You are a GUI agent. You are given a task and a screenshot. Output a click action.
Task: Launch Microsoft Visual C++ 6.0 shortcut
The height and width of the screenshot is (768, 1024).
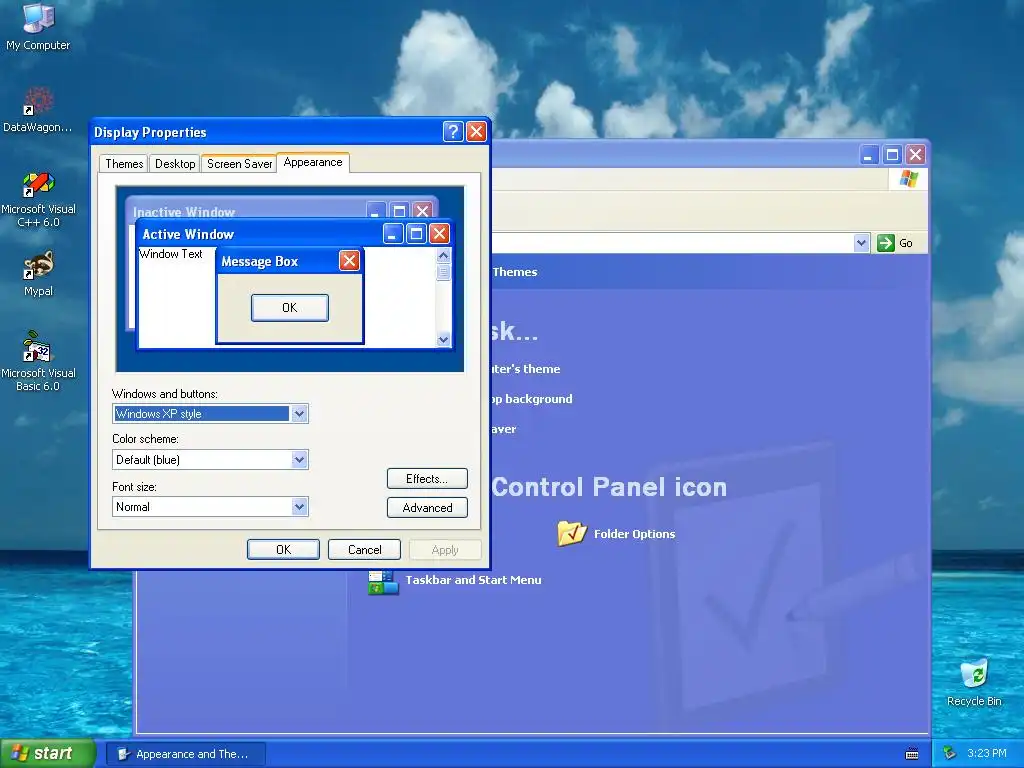(38, 199)
